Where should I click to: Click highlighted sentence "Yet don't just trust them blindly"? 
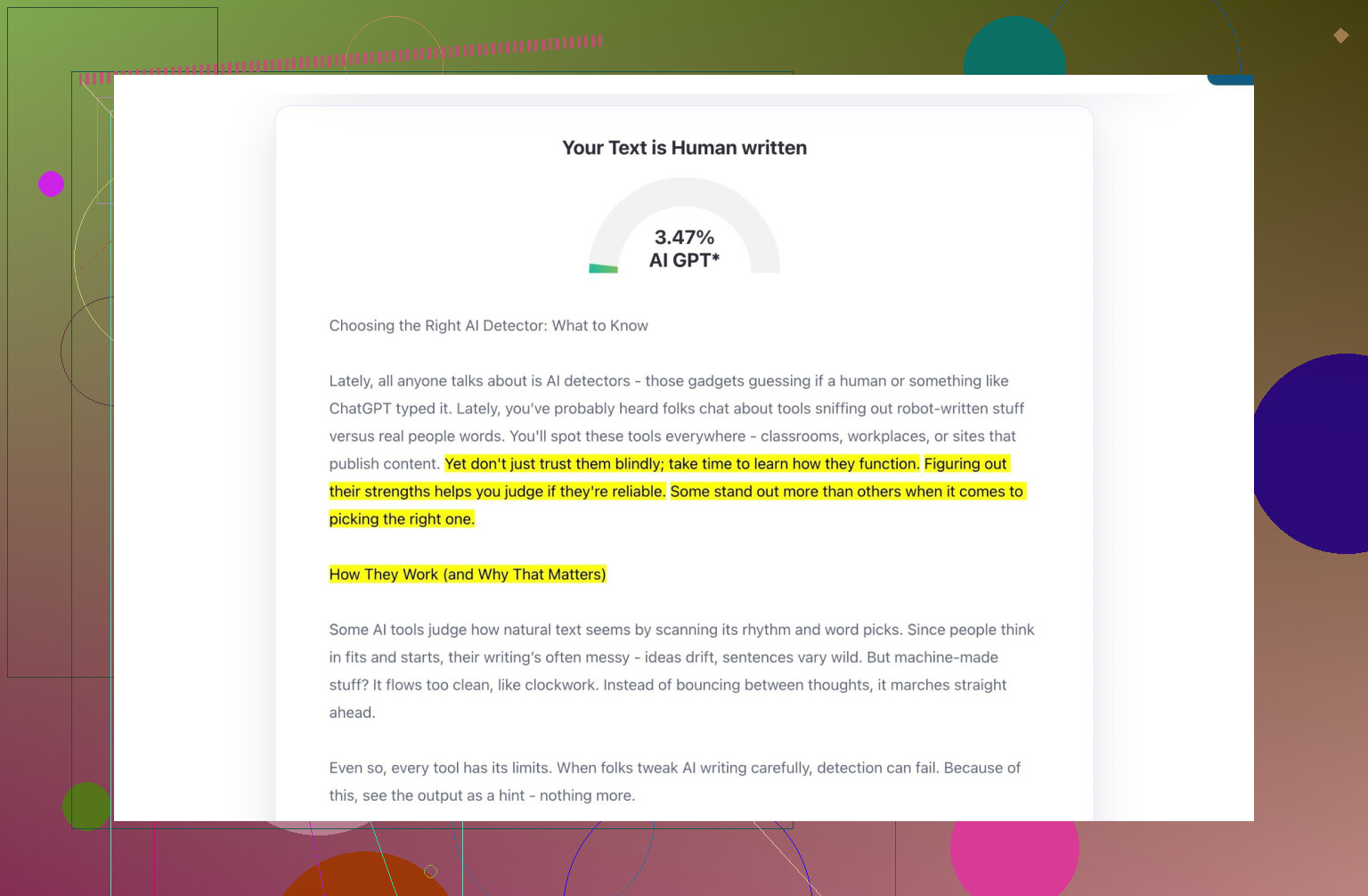pyautogui.click(x=681, y=464)
